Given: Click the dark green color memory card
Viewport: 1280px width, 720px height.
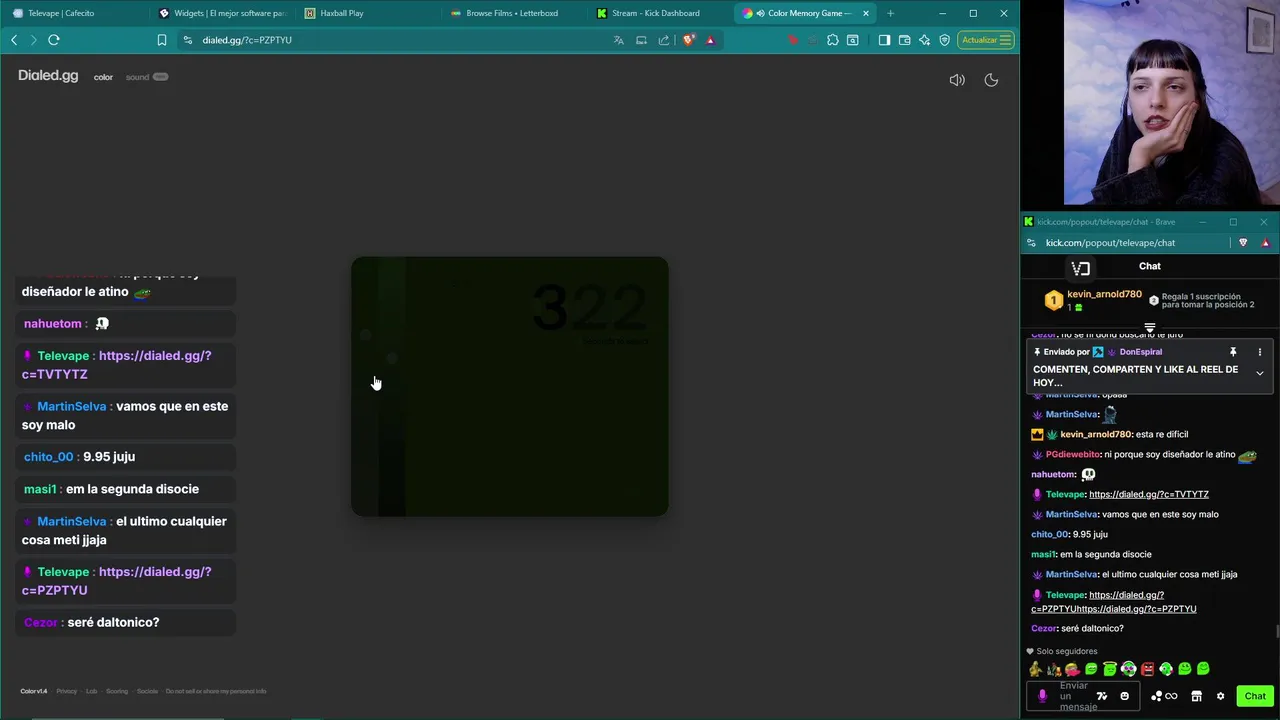Looking at the screenshot, I should (x=509, y=387).
